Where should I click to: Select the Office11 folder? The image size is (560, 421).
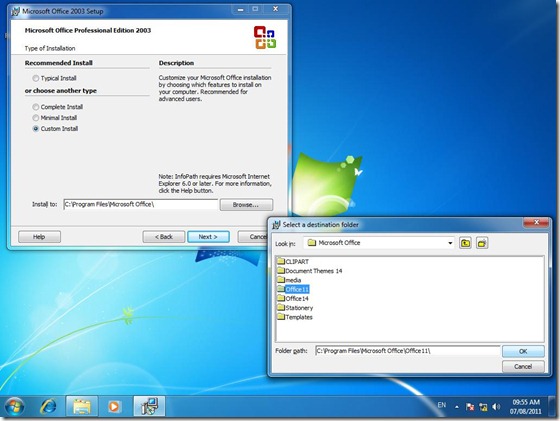[x=293, y=289]
